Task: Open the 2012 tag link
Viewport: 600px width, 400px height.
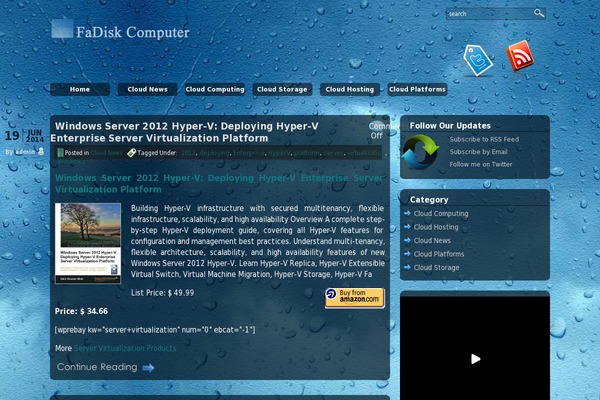Action: click(x=188, y=153)
